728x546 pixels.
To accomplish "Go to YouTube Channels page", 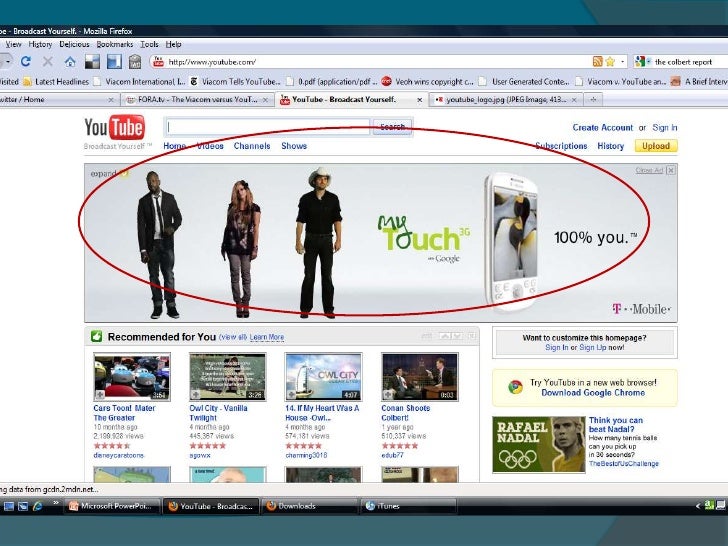I will 252,146.
